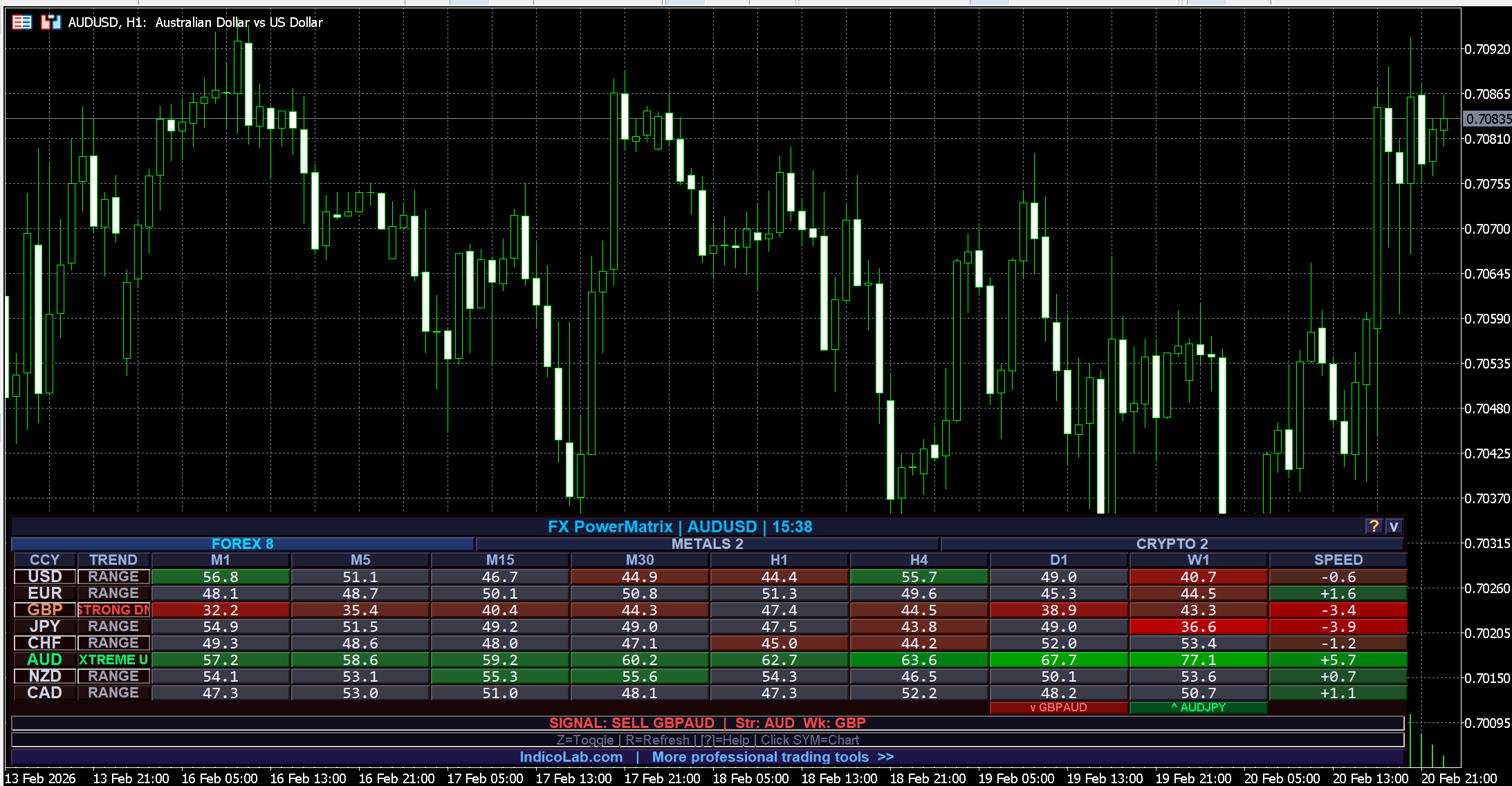
Task: Select the FOREX 8 tab
Action: (243, 544)
